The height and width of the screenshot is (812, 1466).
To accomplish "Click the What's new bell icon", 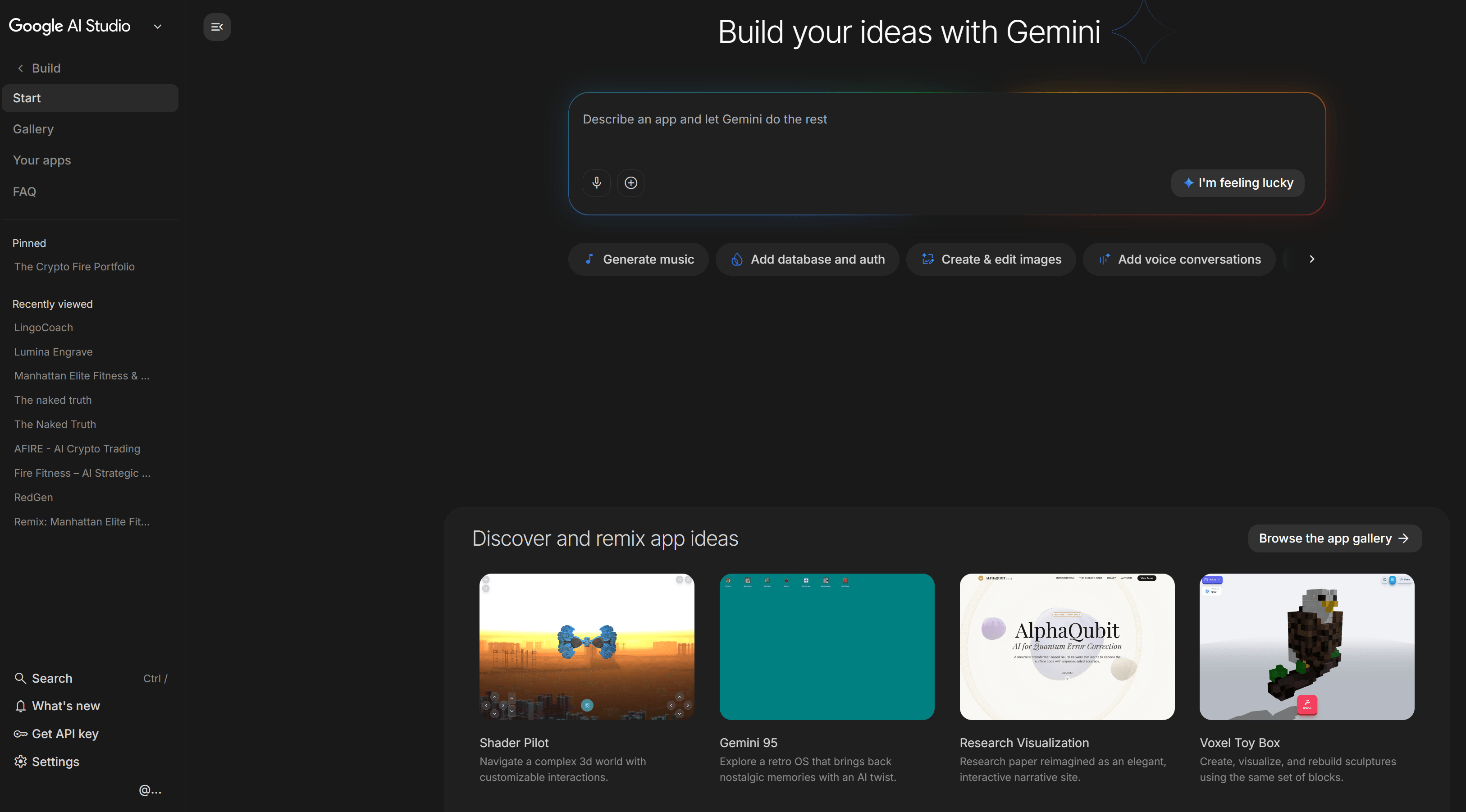I will pos(20,706).
